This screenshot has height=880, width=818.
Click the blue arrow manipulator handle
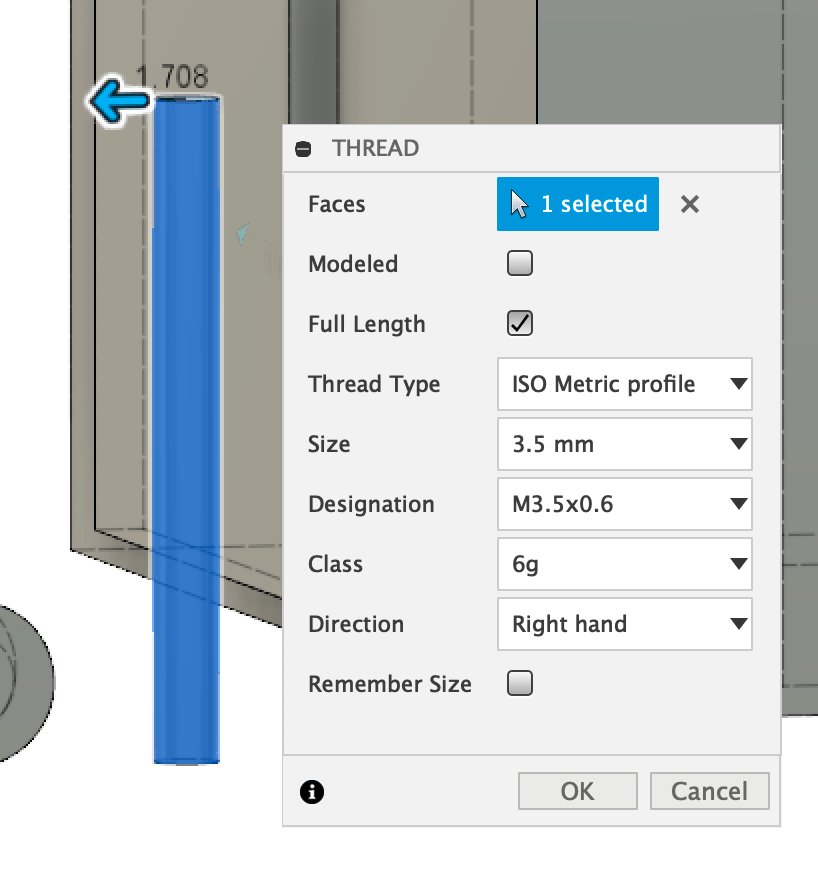(x=118, y=102)
